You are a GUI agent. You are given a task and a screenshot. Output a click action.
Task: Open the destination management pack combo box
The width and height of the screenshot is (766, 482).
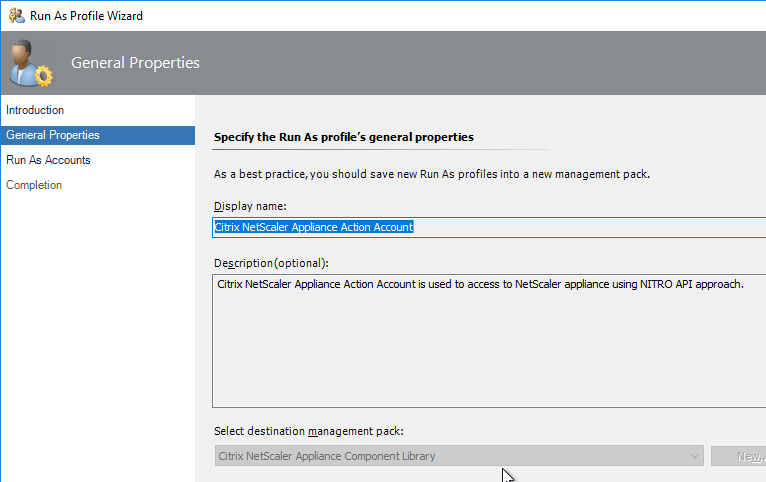pyautogui.click(x=459, y=456)
